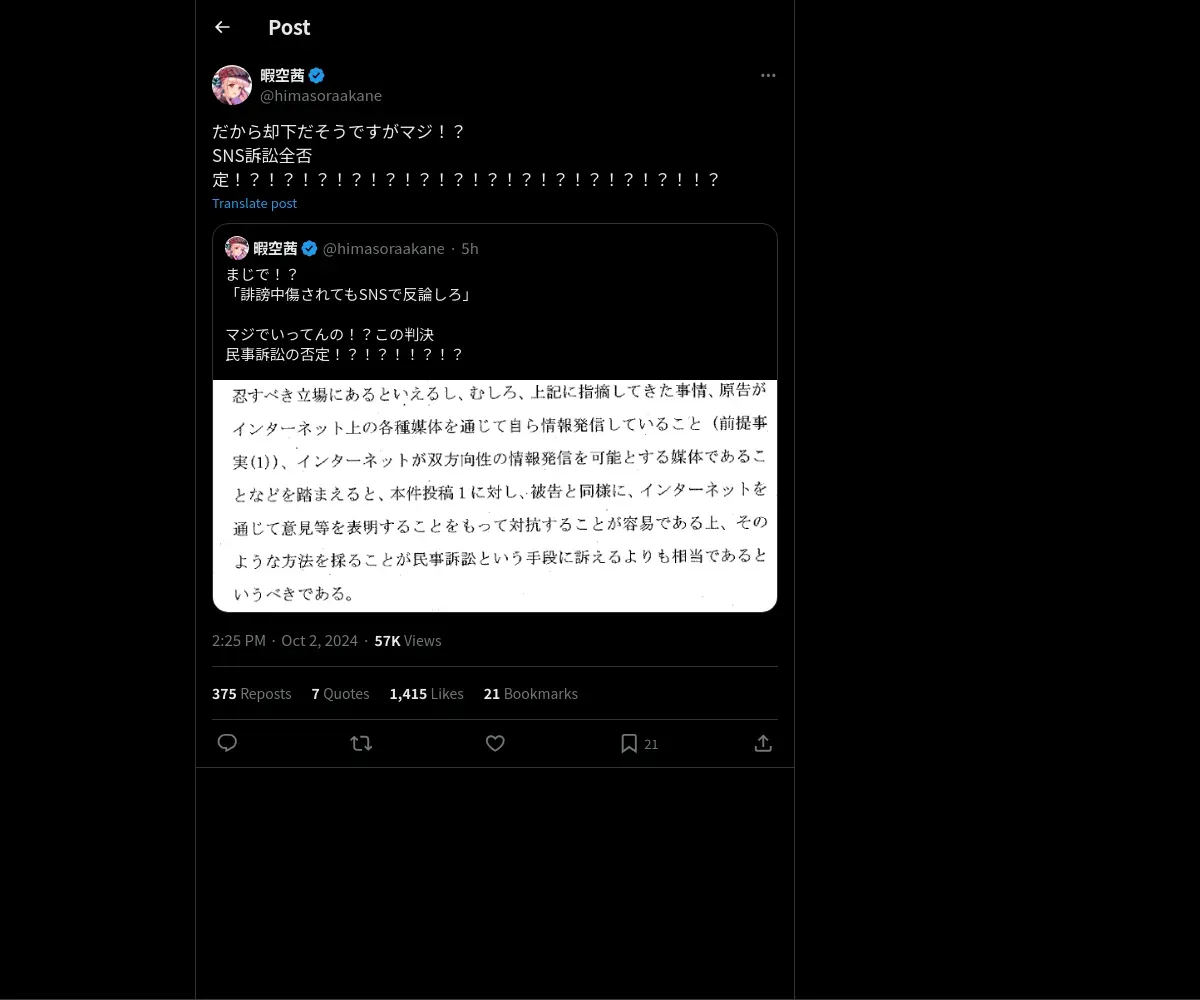
Task: Click the reply speech bubble icon
Action: pos(227,743)
